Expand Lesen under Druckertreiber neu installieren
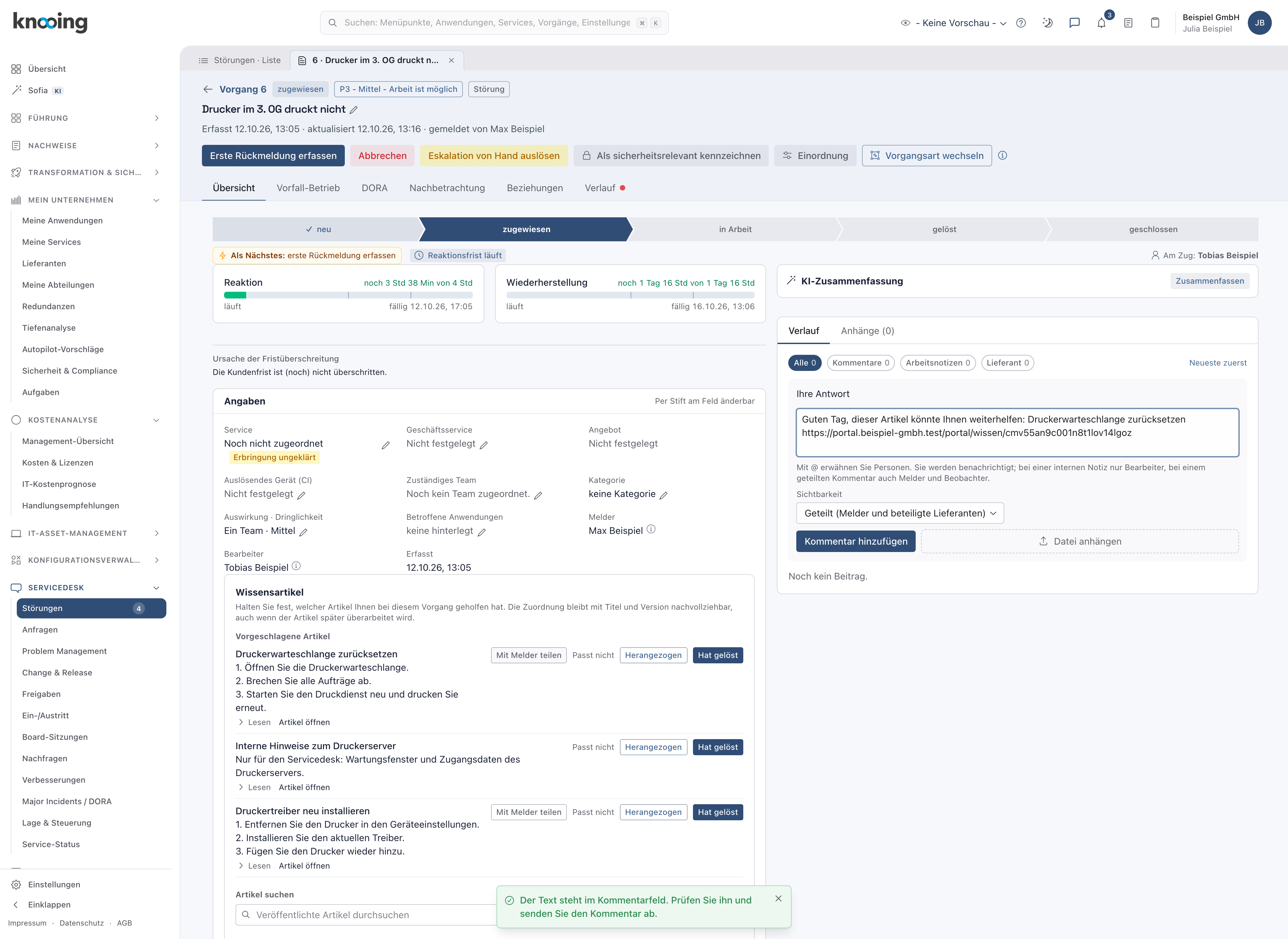The image size is (1288, 939). [254, 866]
